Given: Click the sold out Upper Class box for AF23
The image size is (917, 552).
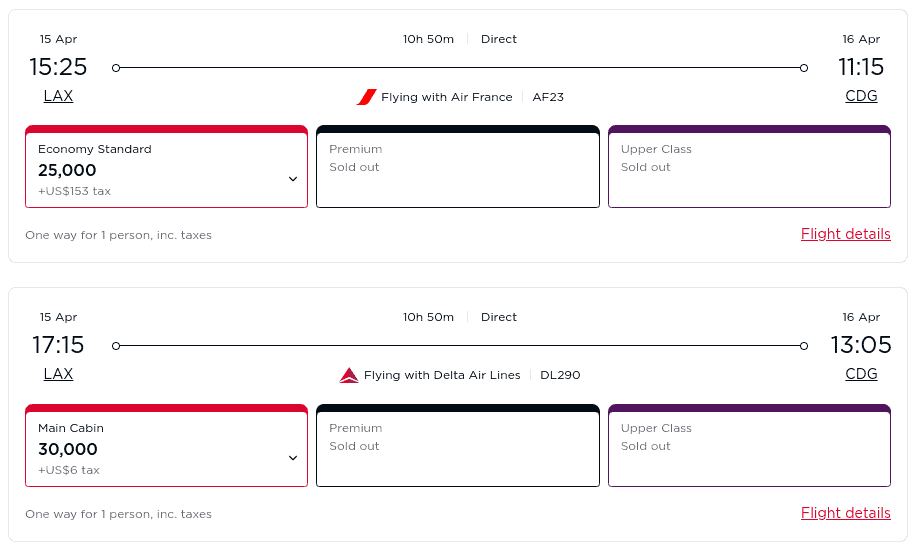Looking at the screenshot, I should [x=749, y=169].
